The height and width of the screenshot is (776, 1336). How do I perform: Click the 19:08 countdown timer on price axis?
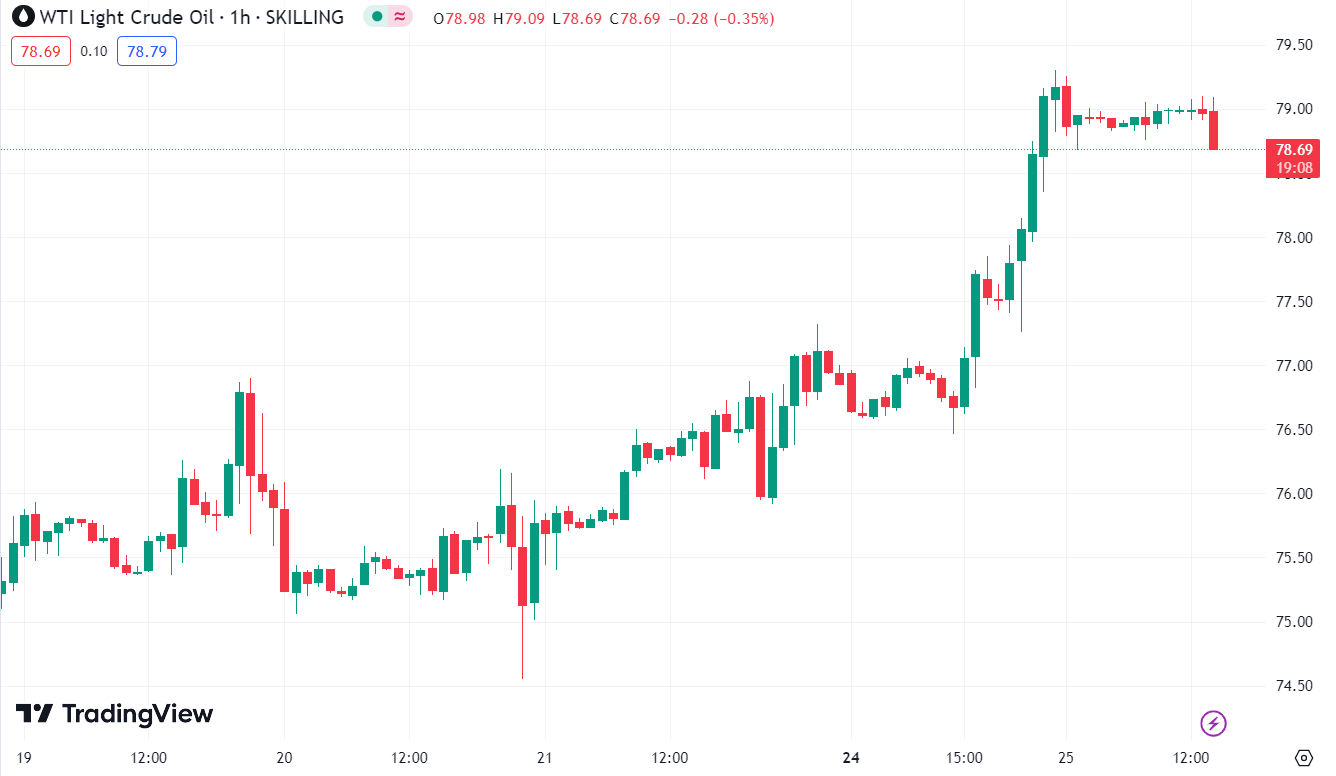(1293, 168)
